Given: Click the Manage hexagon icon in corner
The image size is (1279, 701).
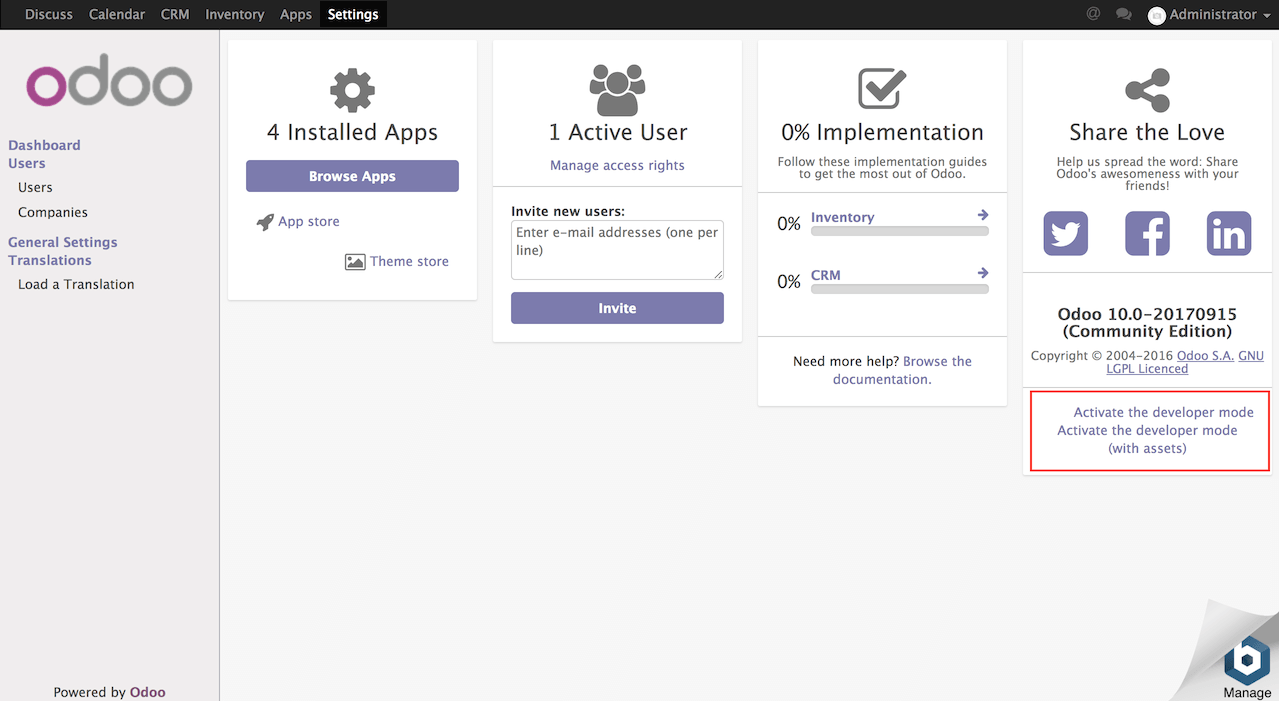Looking at the screenshot, I should [1247, 659].
